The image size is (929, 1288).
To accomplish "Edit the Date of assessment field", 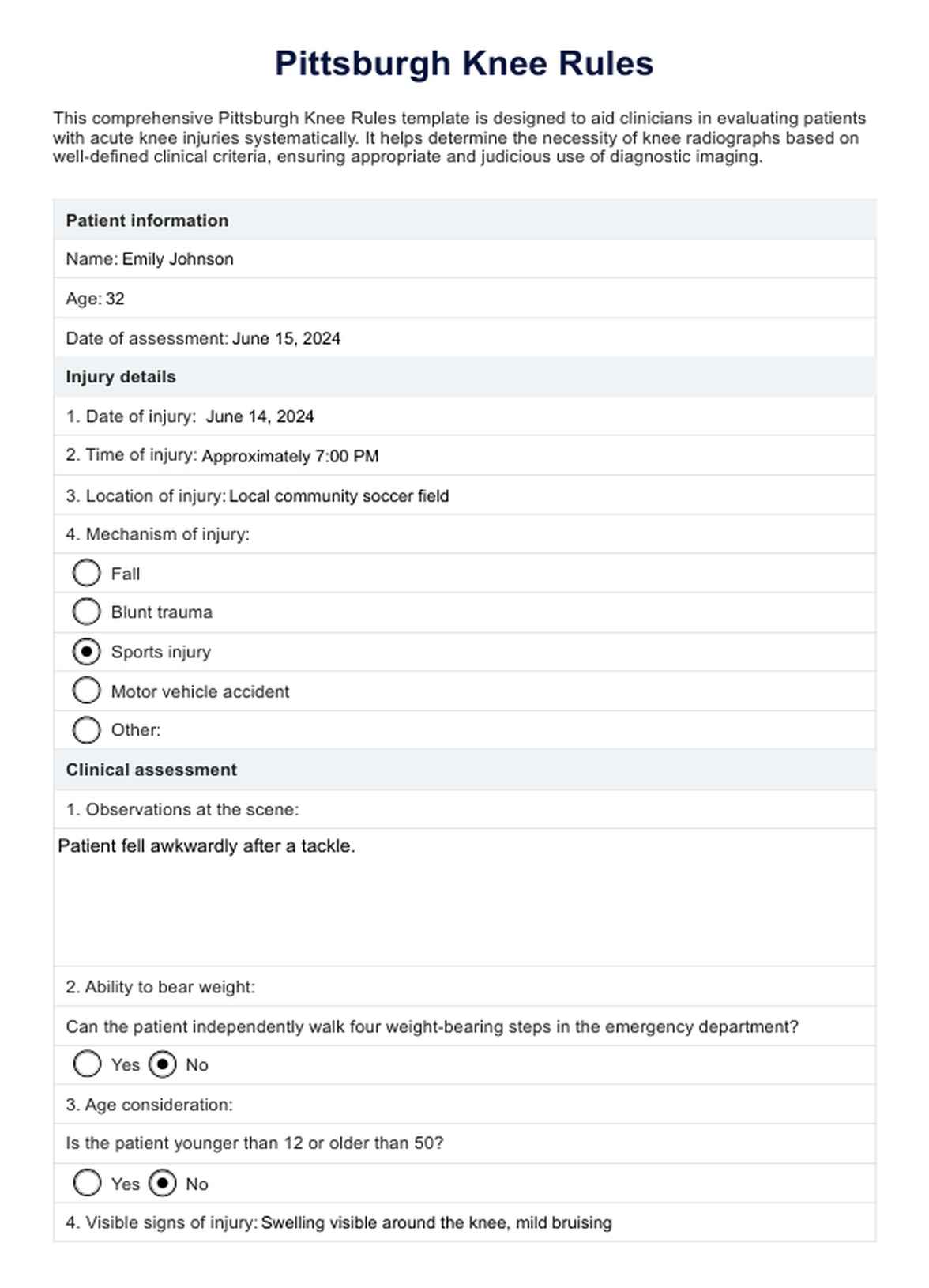I will [286, 338].
